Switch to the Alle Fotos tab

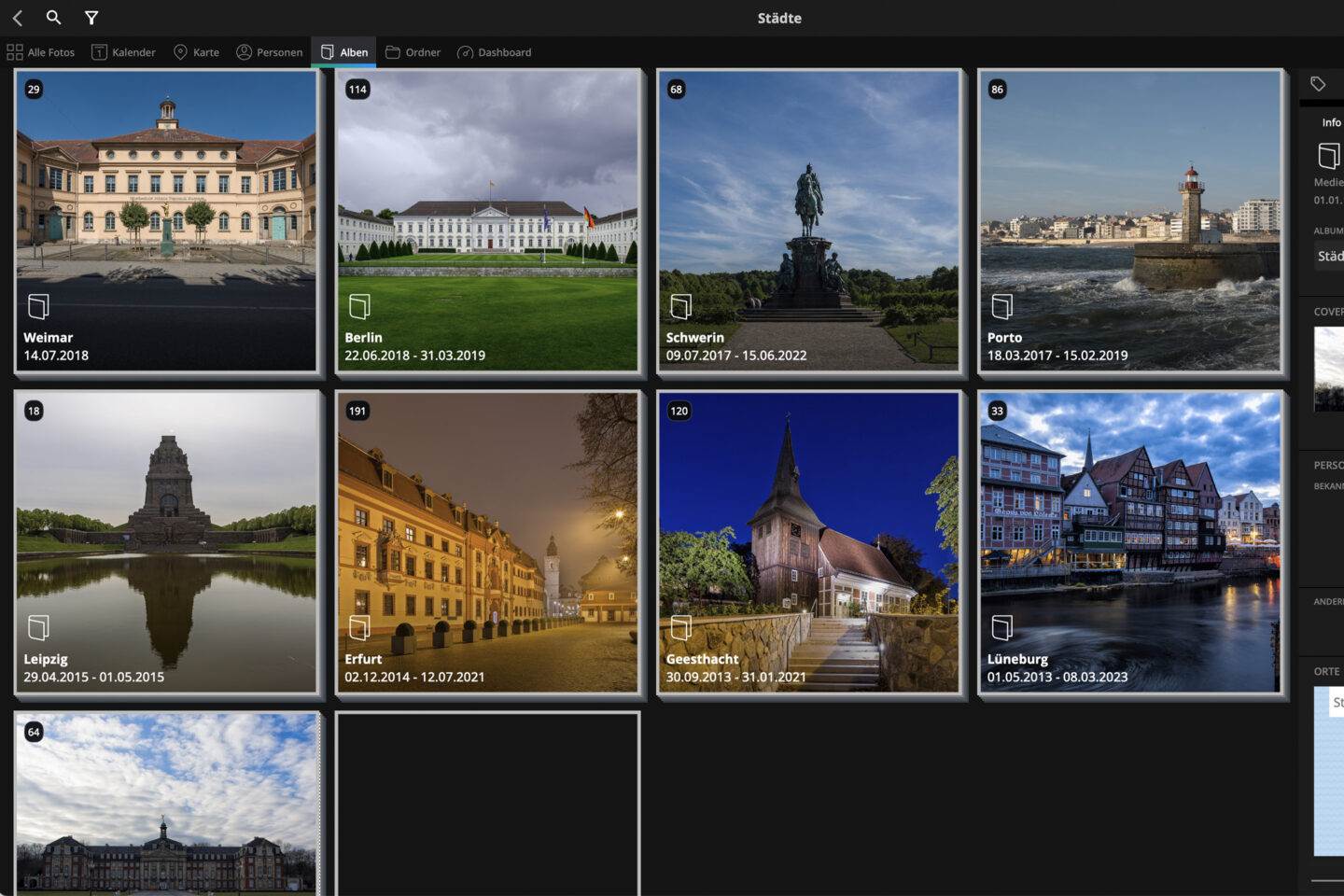click(41, 52)
